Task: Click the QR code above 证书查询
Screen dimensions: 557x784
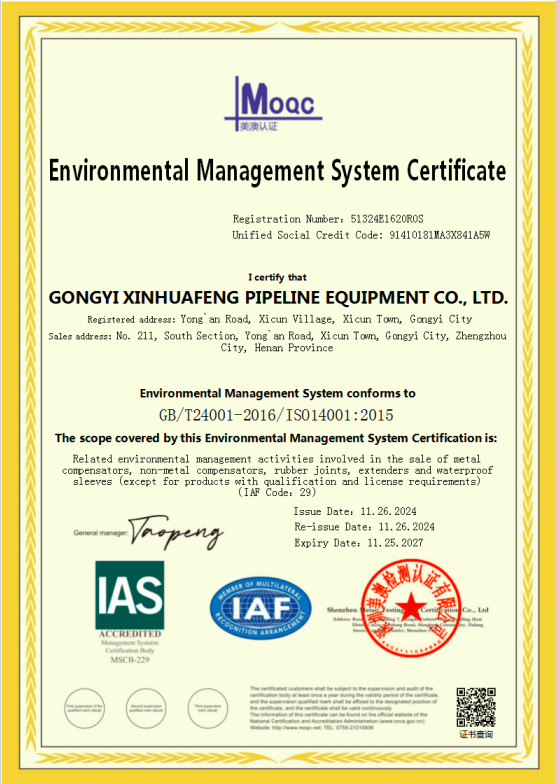Action: 476,707
